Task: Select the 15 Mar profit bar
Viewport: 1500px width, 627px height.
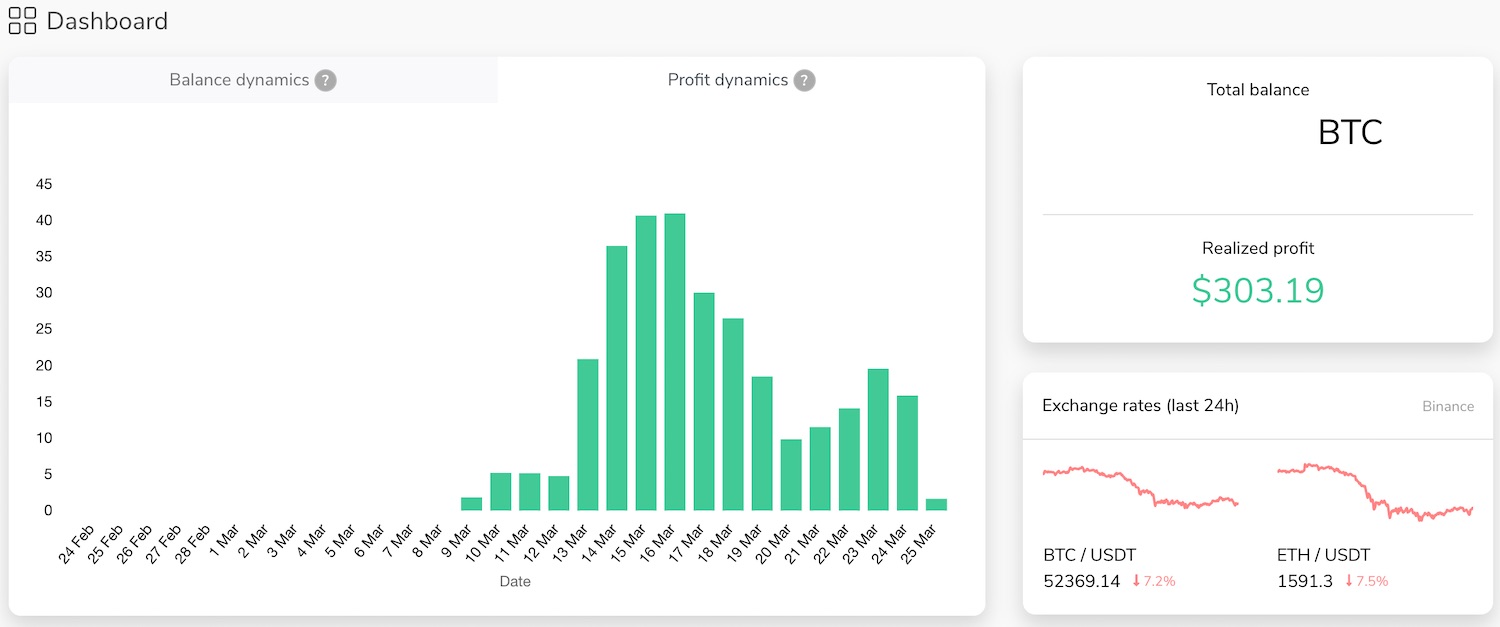Action: [646, 363]
